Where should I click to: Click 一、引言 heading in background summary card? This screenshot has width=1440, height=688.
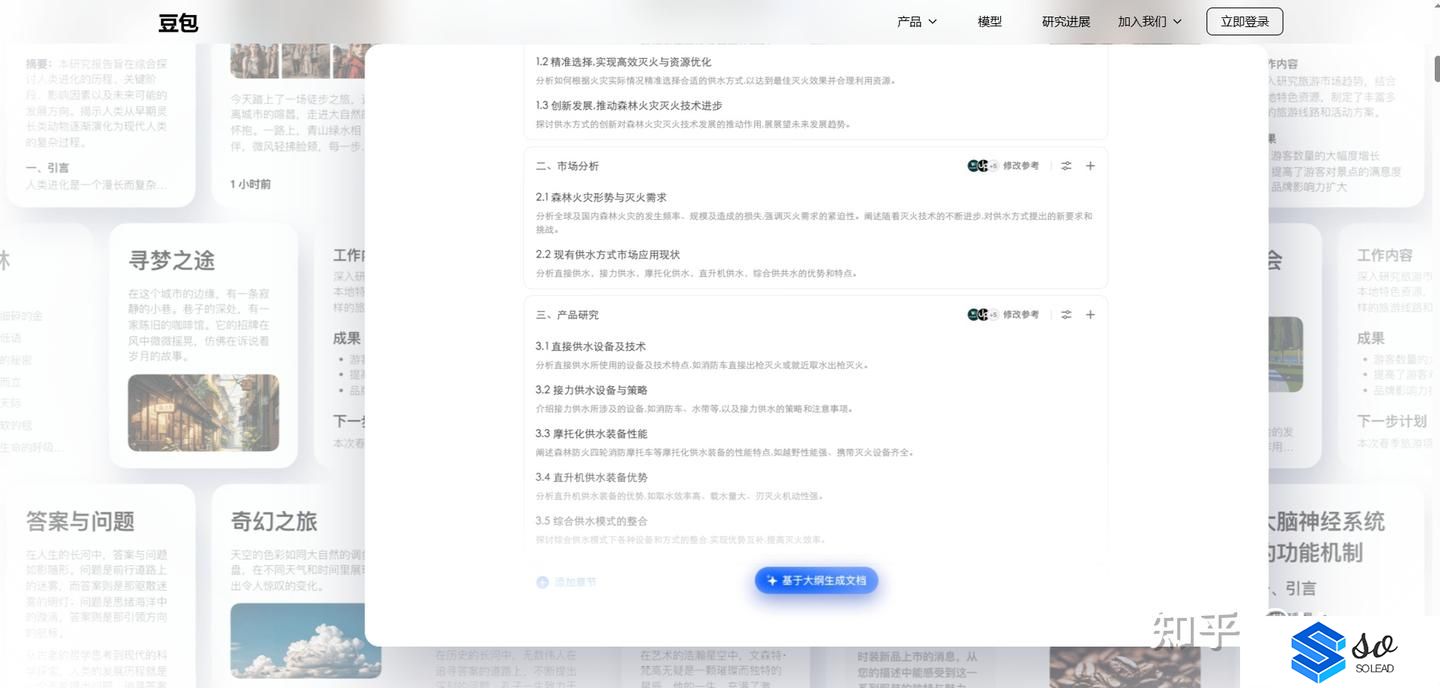pos(48,168)
